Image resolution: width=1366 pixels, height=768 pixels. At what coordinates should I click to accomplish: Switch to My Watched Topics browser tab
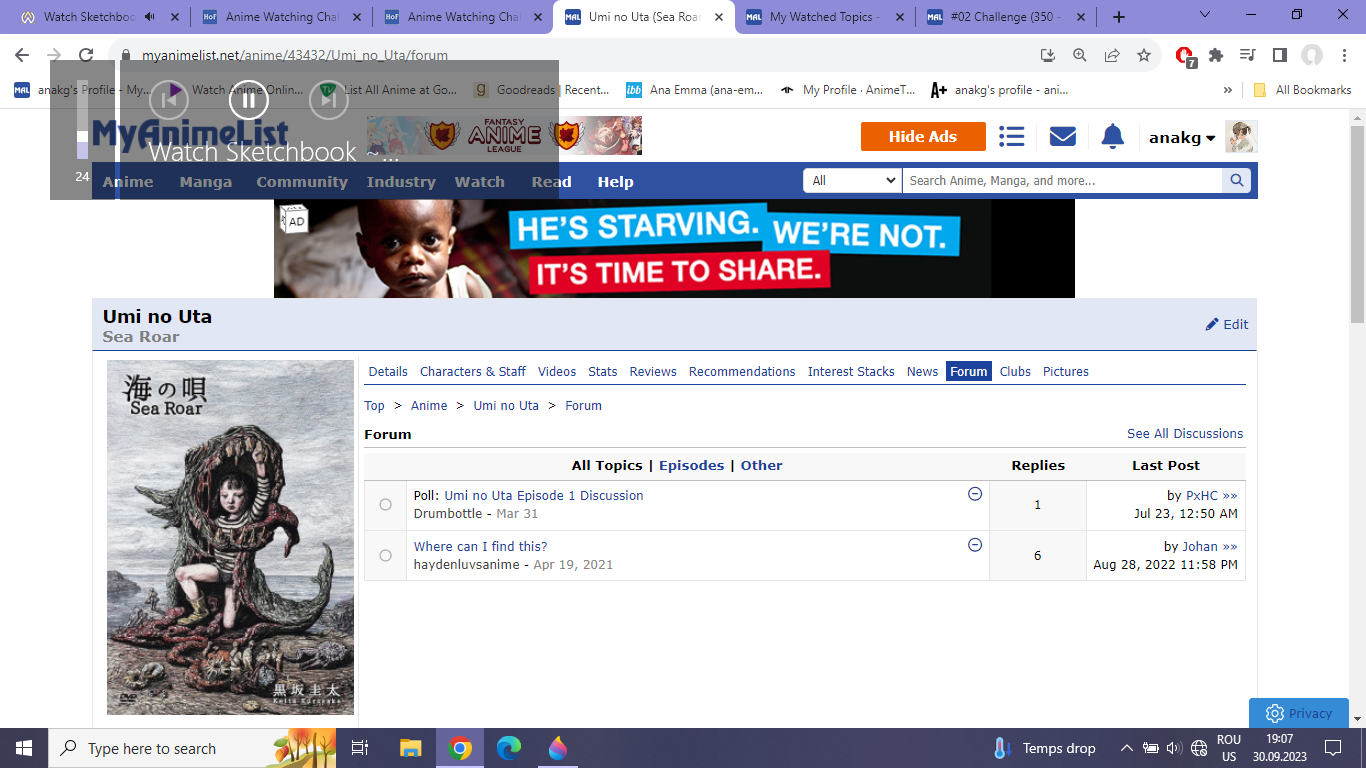coord(824,17)
